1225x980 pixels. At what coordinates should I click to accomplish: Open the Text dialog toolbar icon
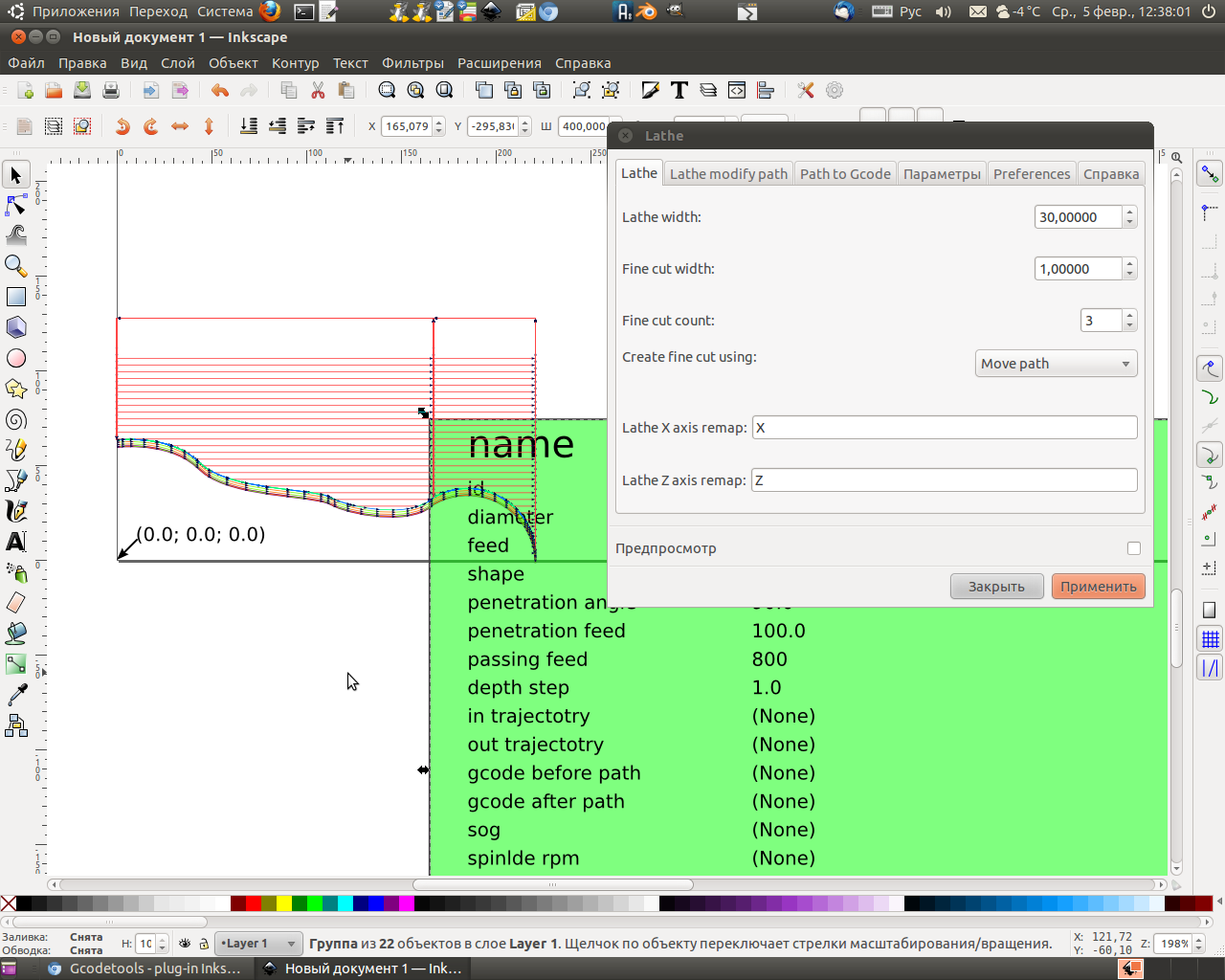click(x=679, y=91)
